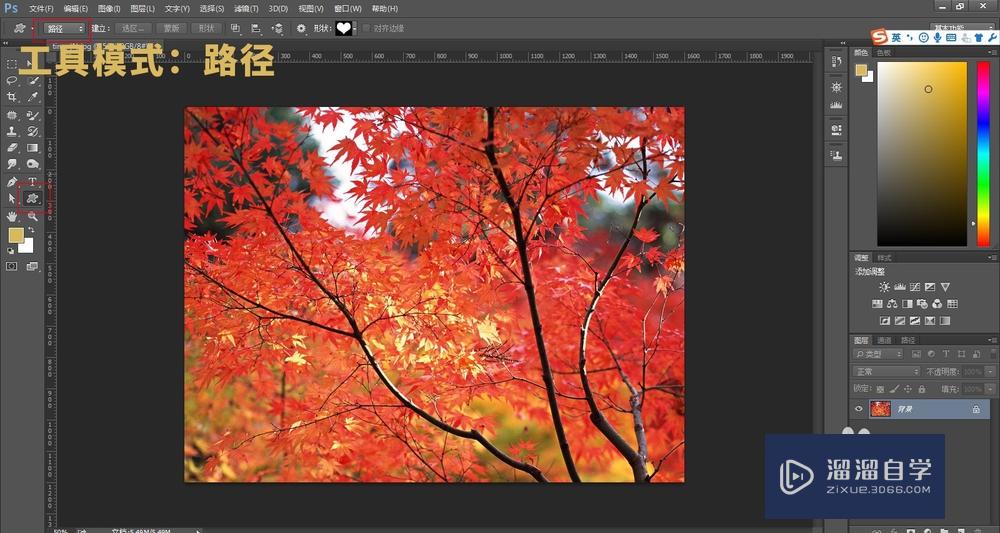Select the Horizontal Type tool
Viewport: 1000px width, 533px height.
tap(33, 182)
